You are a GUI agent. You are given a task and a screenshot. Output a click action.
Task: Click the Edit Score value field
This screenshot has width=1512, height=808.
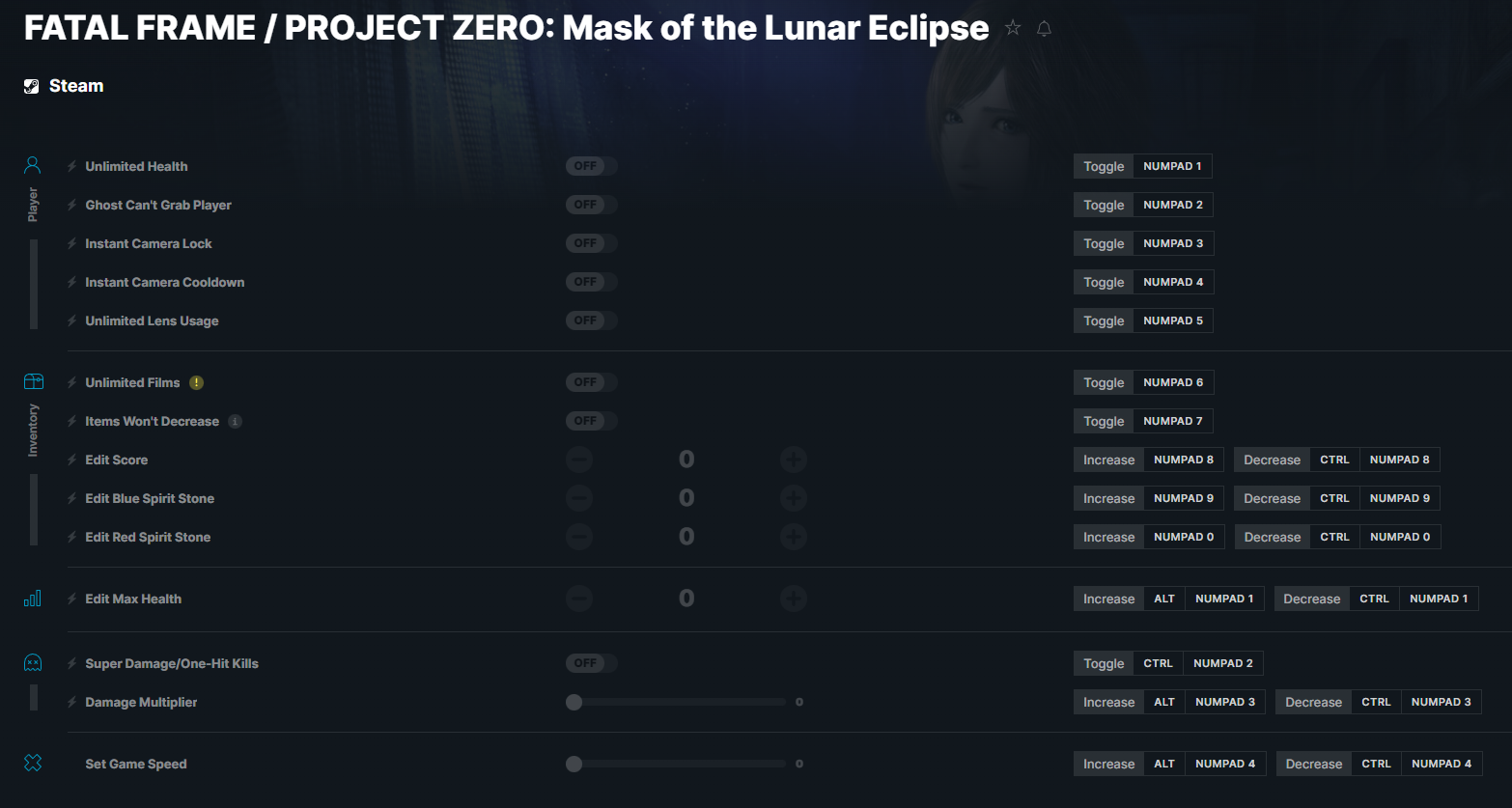686,460
